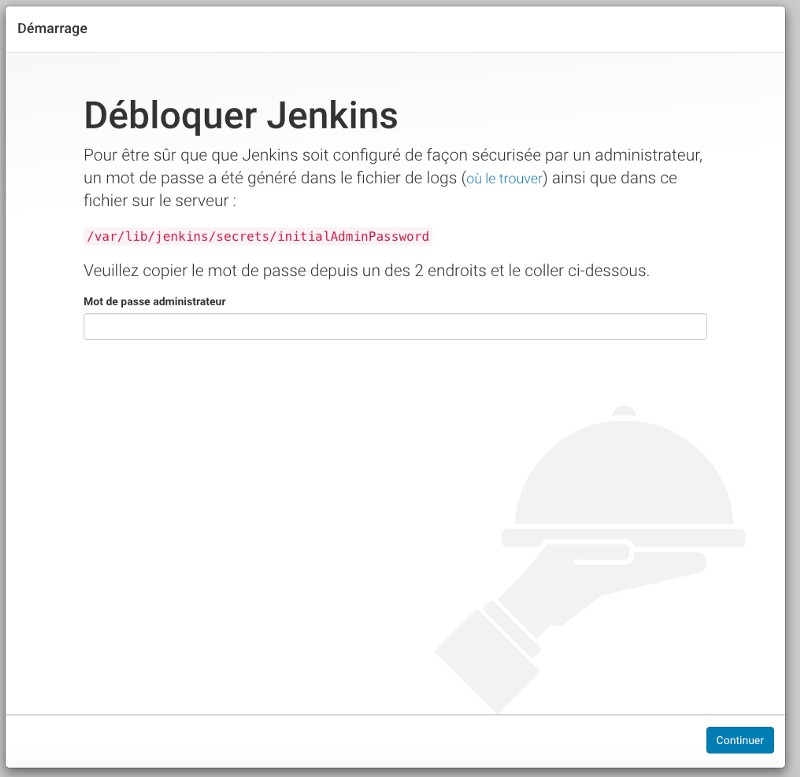This screenshot has height=777, width=800.
Task: Click the 'Débloquer Jenkins' heading
Action: point(241,115)
